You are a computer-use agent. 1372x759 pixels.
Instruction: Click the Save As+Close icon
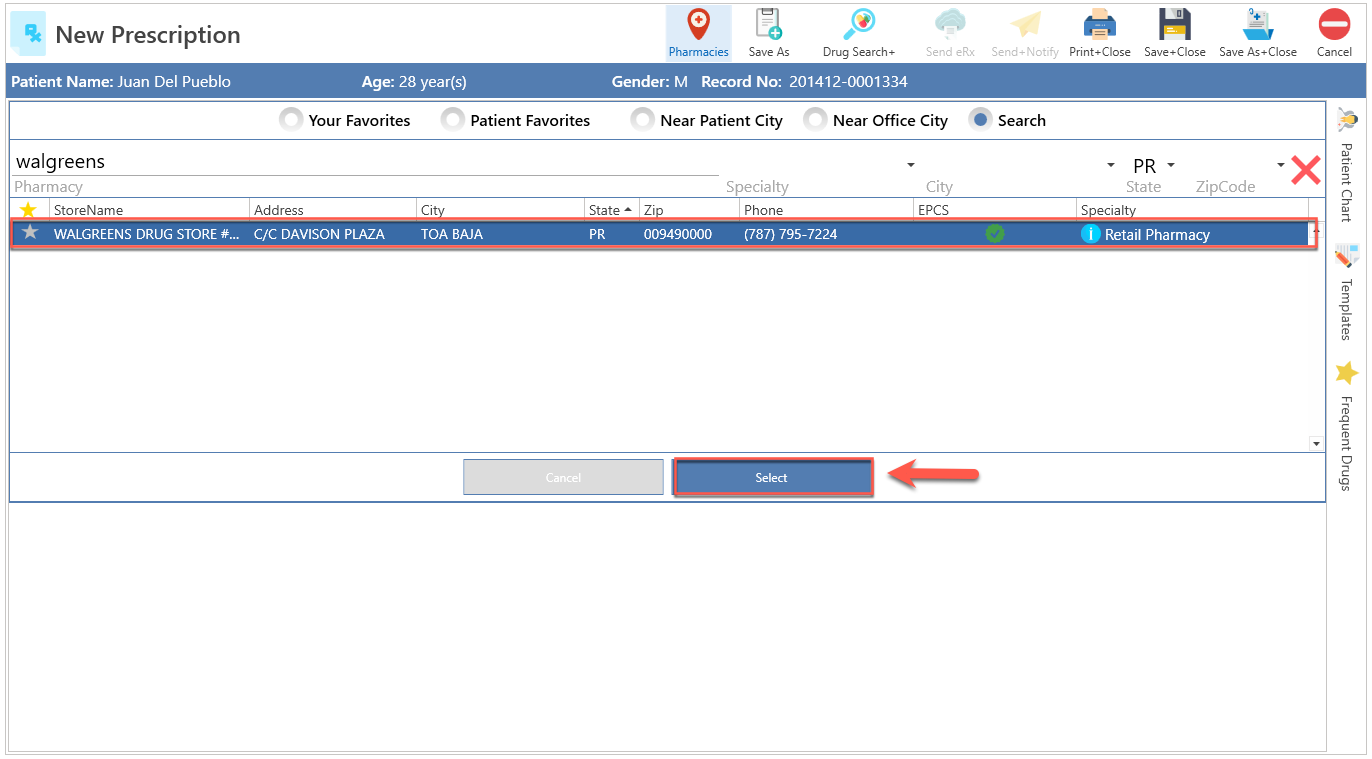tap(1257, 25)
